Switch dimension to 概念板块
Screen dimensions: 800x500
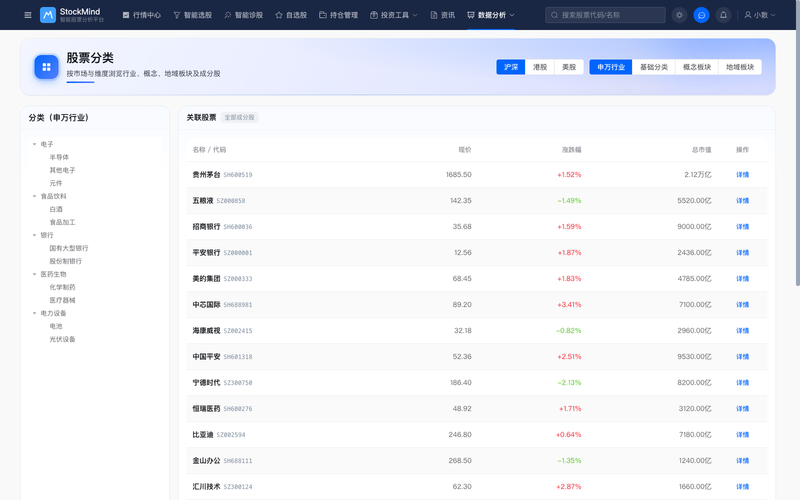(x=696, y=67)
